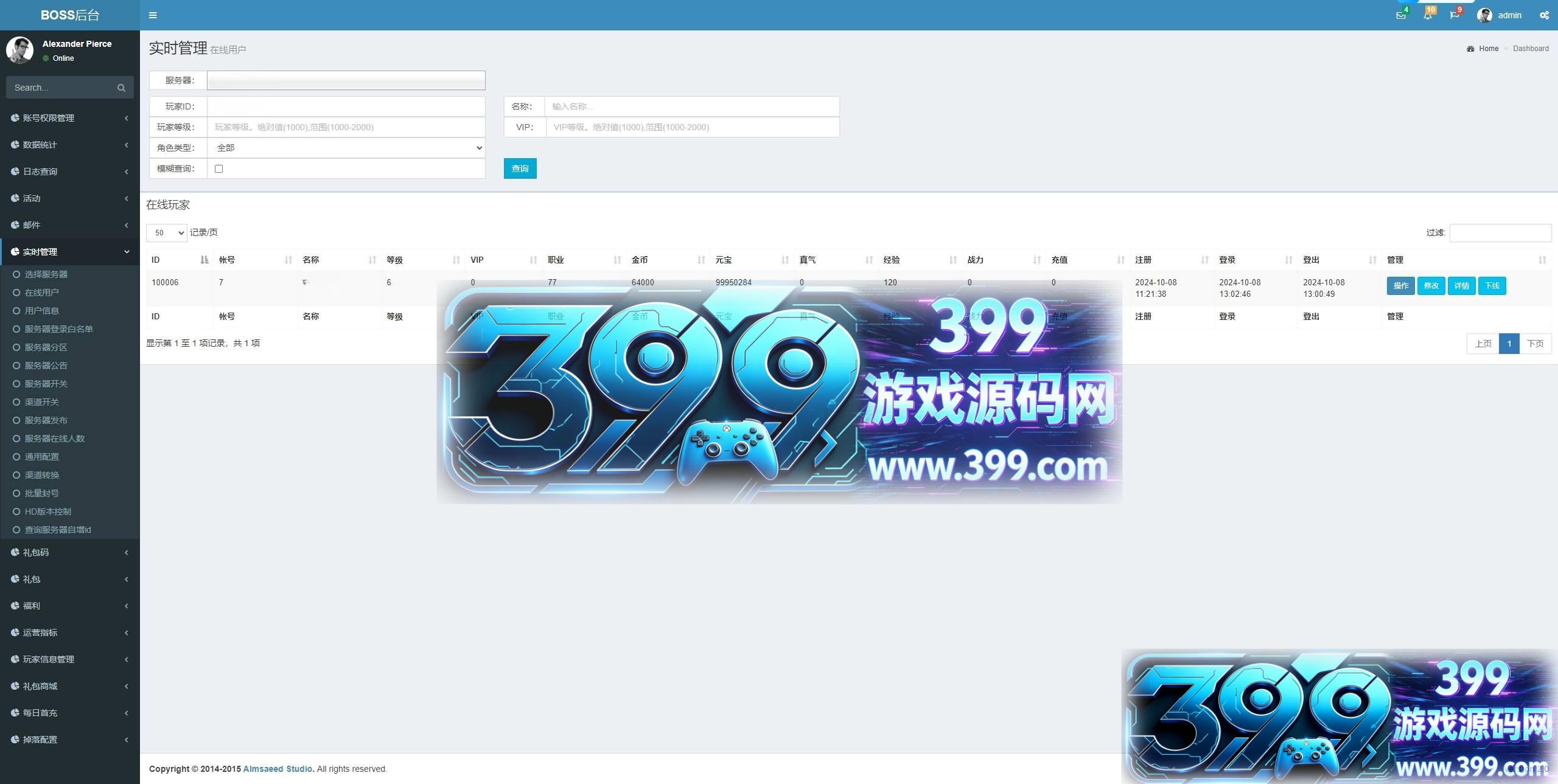Image resolution: width=1558 pixels, height=784 pixels.
Task: Open 玩家信息管理 sidebar menu
Action: click(70, 659)
